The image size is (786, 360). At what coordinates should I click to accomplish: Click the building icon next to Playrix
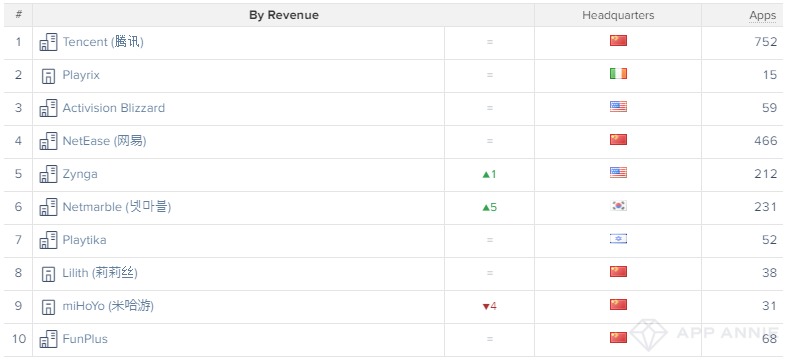pos(48,76)
